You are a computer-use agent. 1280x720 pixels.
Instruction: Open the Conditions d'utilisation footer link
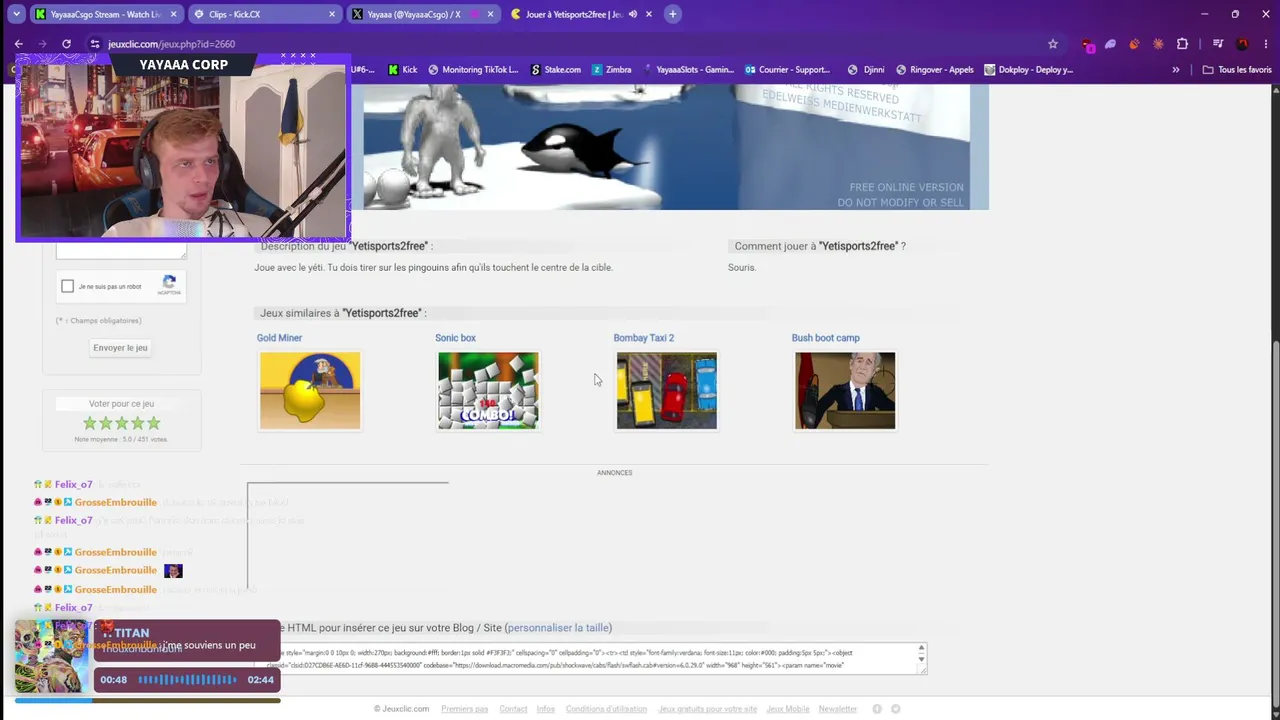coord(606,709)
